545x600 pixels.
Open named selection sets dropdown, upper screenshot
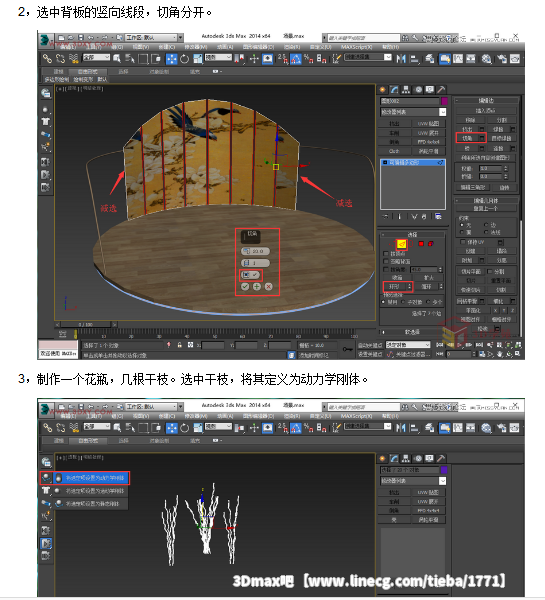(368, 57)
